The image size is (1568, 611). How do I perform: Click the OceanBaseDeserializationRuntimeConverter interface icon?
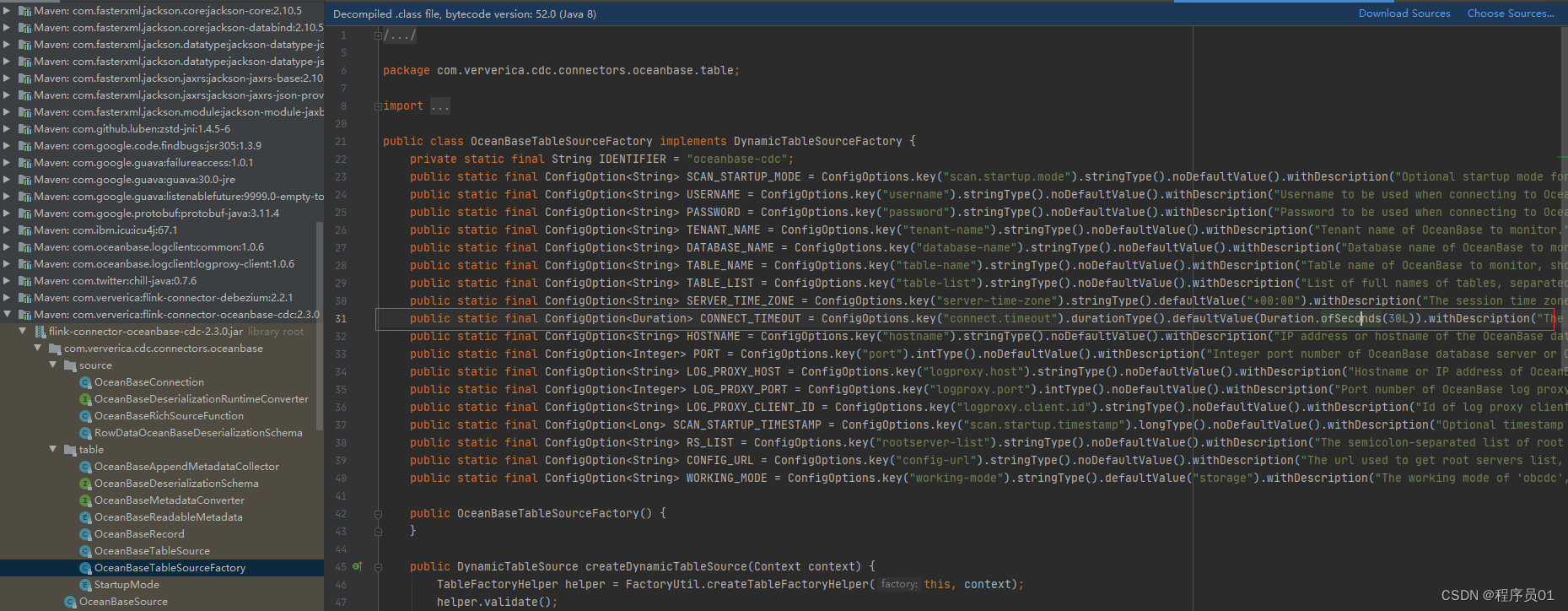coord(85,399)
